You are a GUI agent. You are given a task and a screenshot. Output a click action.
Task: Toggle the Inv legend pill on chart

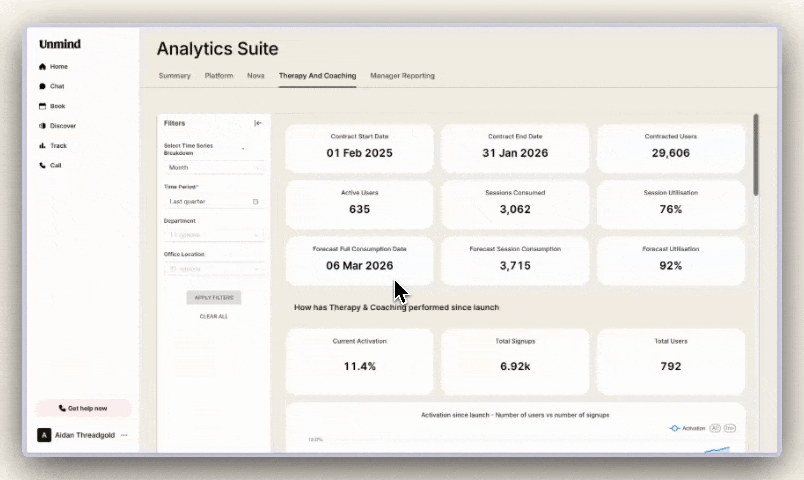(x=730, y=428)
